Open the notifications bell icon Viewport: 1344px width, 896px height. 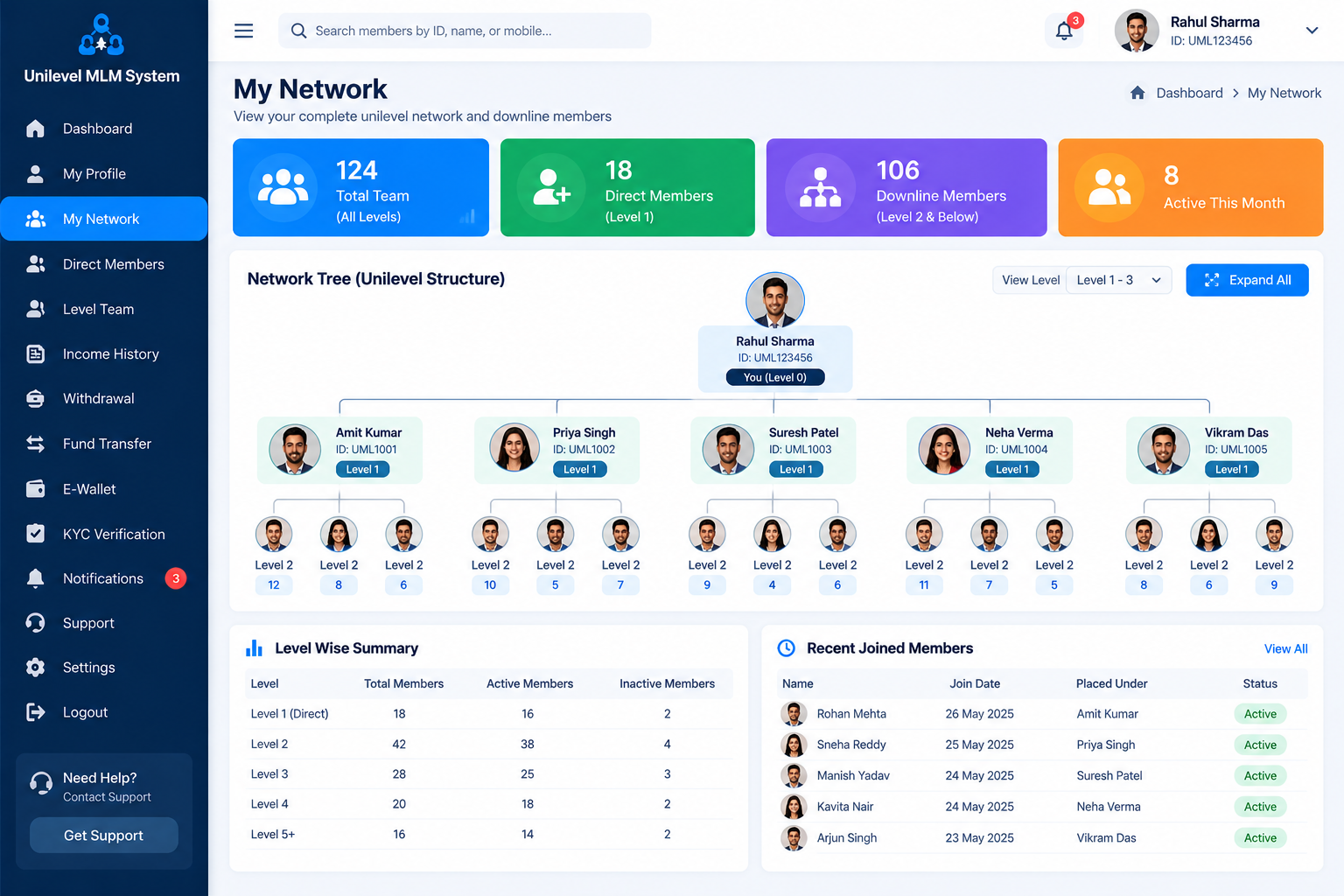[1064, 31]
